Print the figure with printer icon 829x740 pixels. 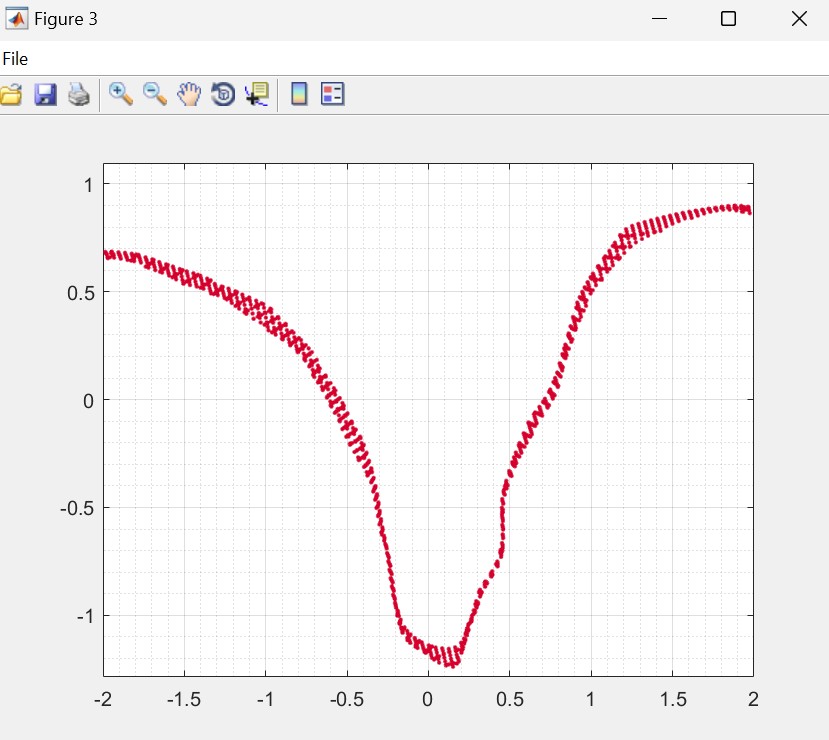coord(79,95)
